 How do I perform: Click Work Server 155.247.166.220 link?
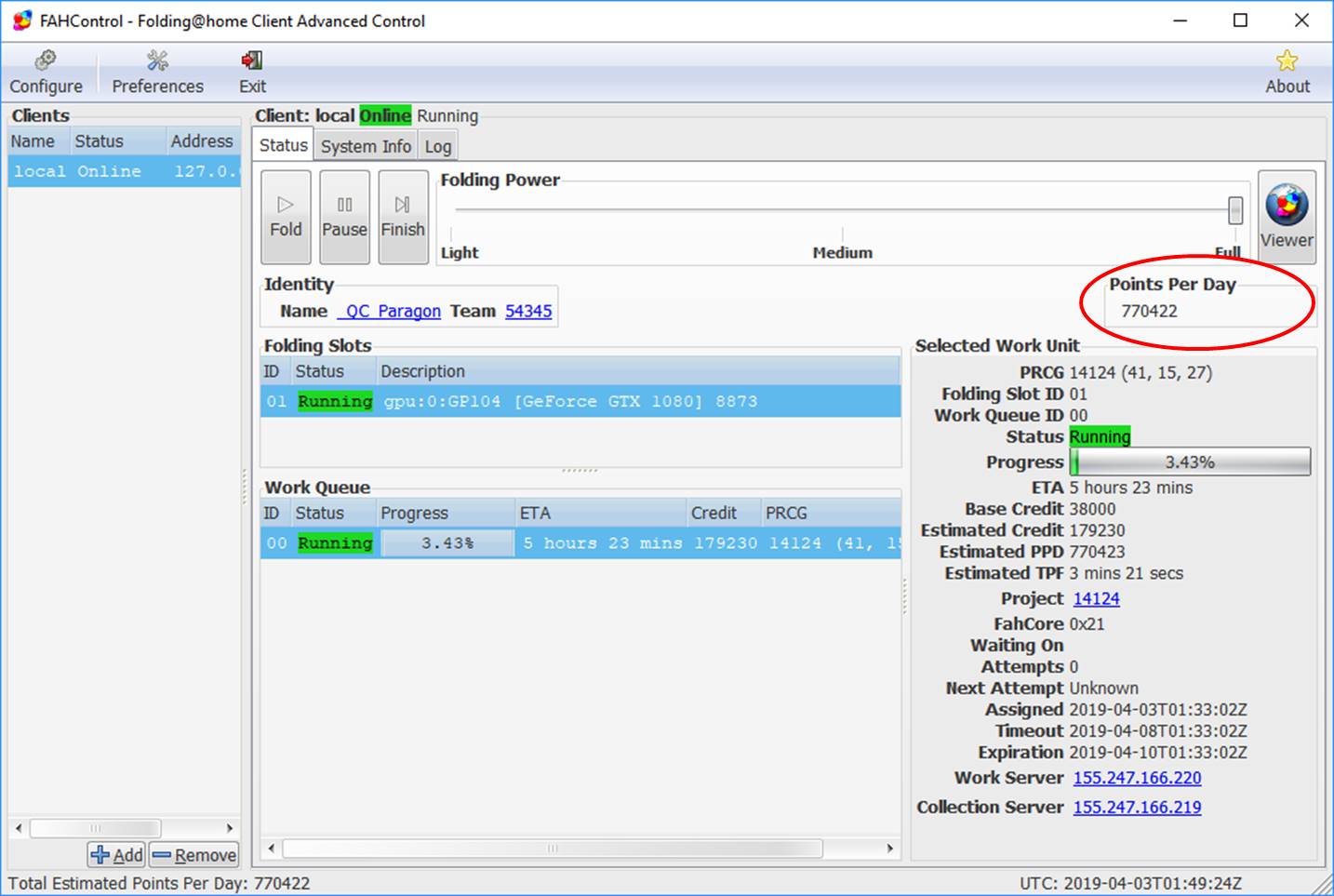[x=1137, y=778]
